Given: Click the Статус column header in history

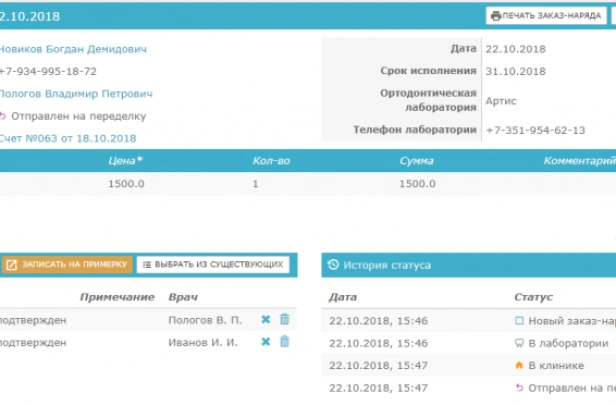Looking at the screenshot, I should pos(533,297).
